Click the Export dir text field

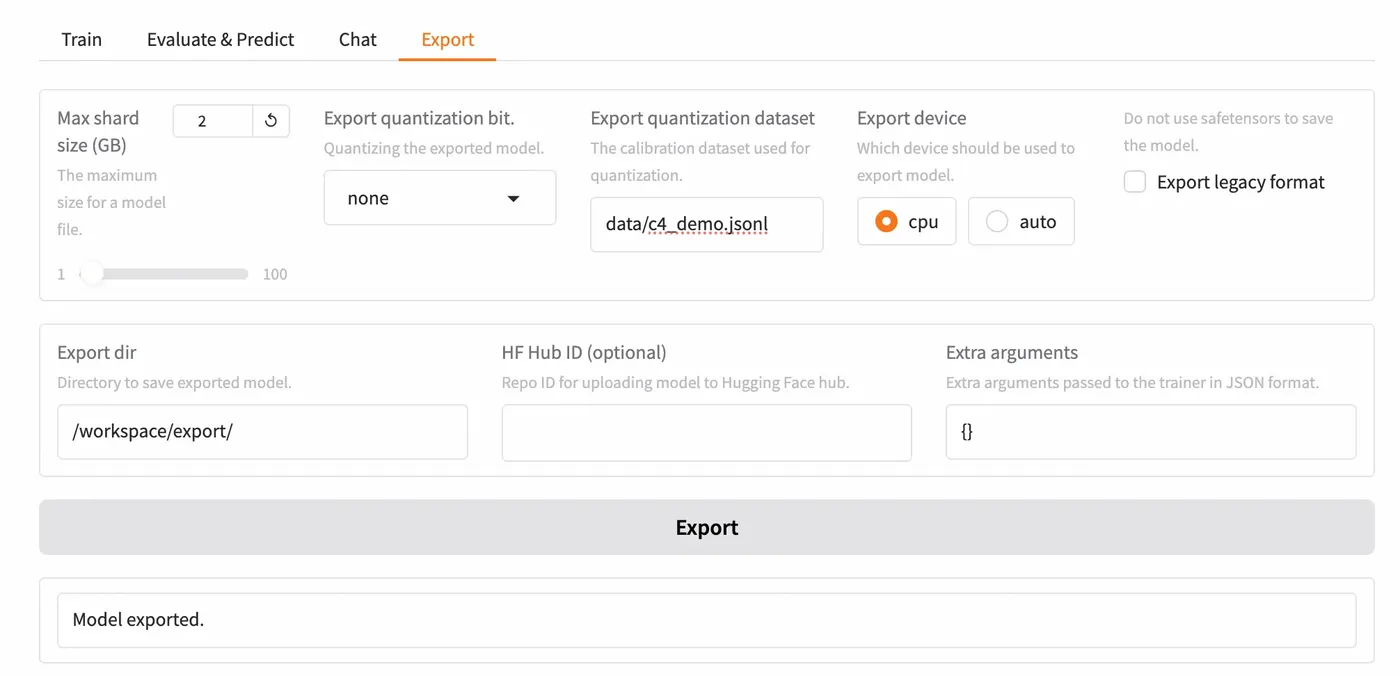click(x=262, y=432)
